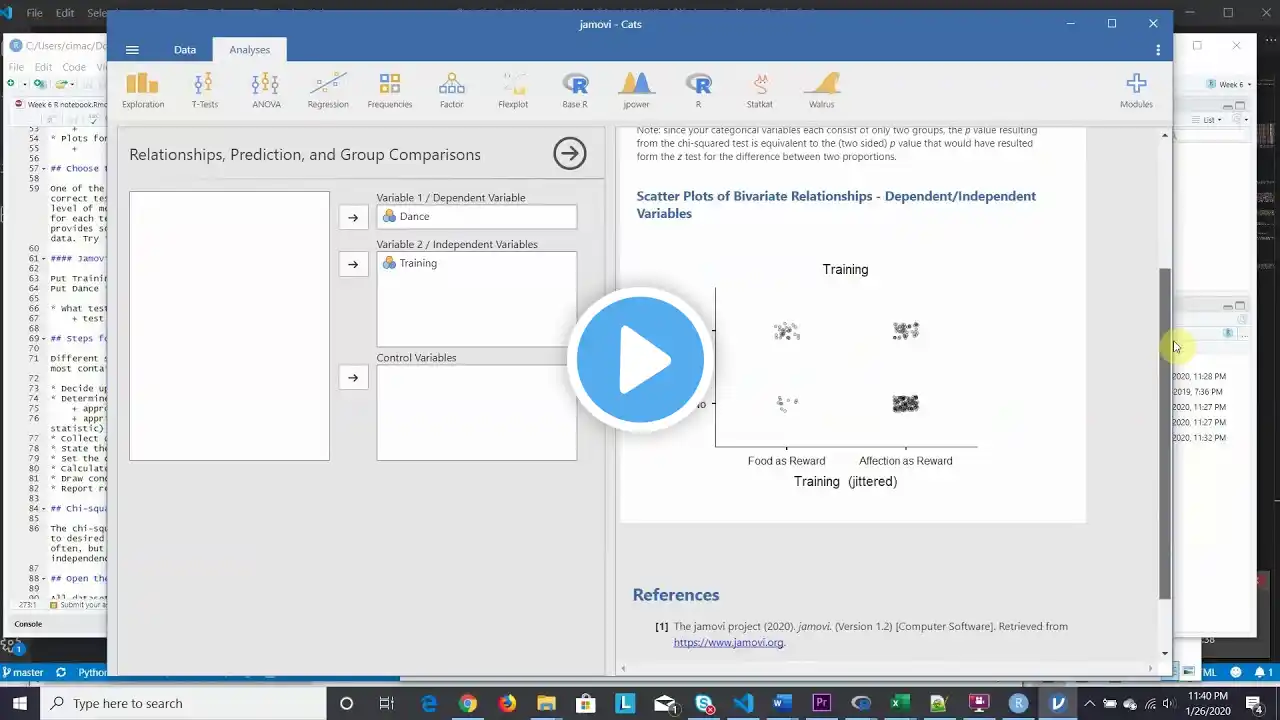
Task: Open the jamovi.org reference link
Action: [728, 642]
